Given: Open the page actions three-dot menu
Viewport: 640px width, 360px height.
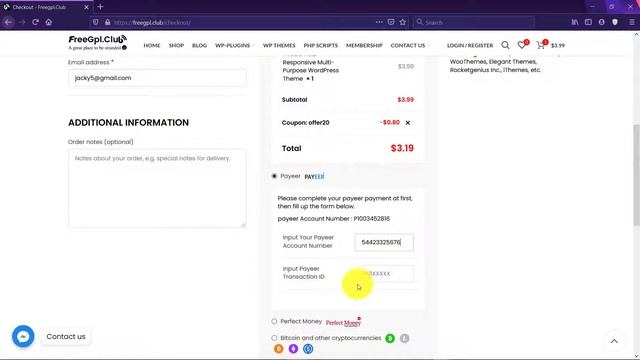Looking at the screenshot, I should coord(379,22).
